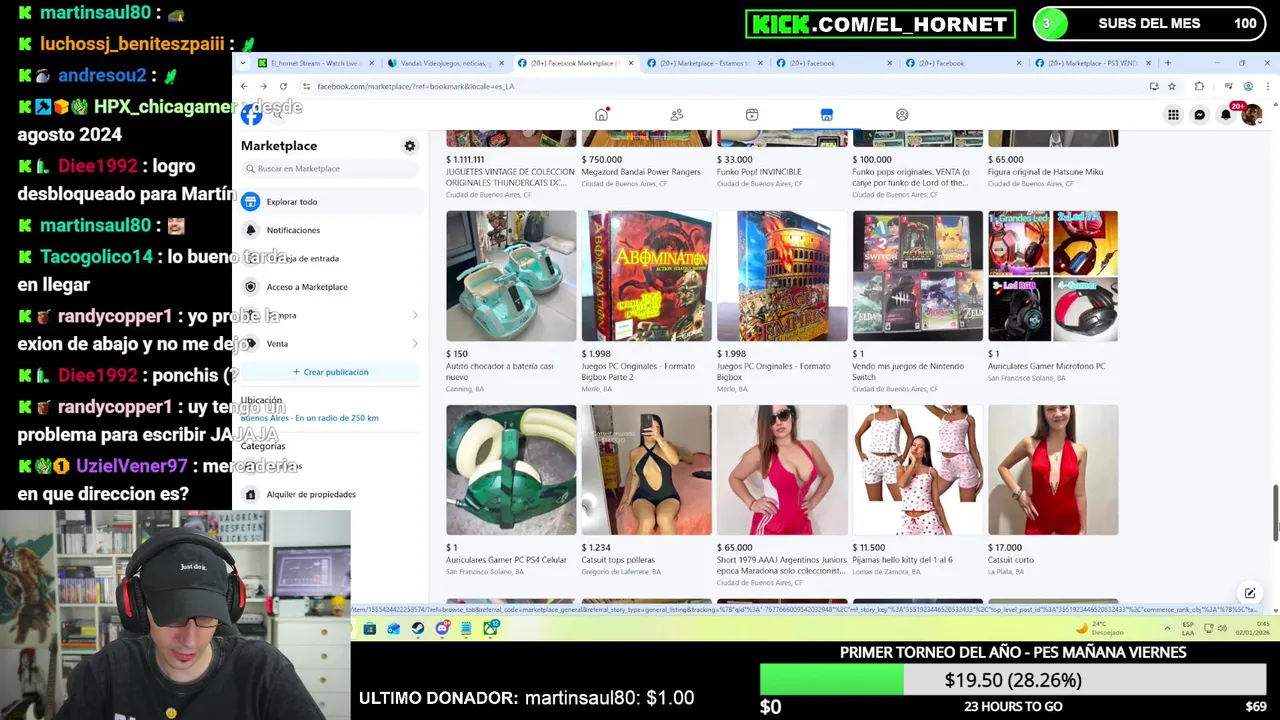Expand the Compra section chevron
The width and height of the screenshot is (1280, 720).
415,315
